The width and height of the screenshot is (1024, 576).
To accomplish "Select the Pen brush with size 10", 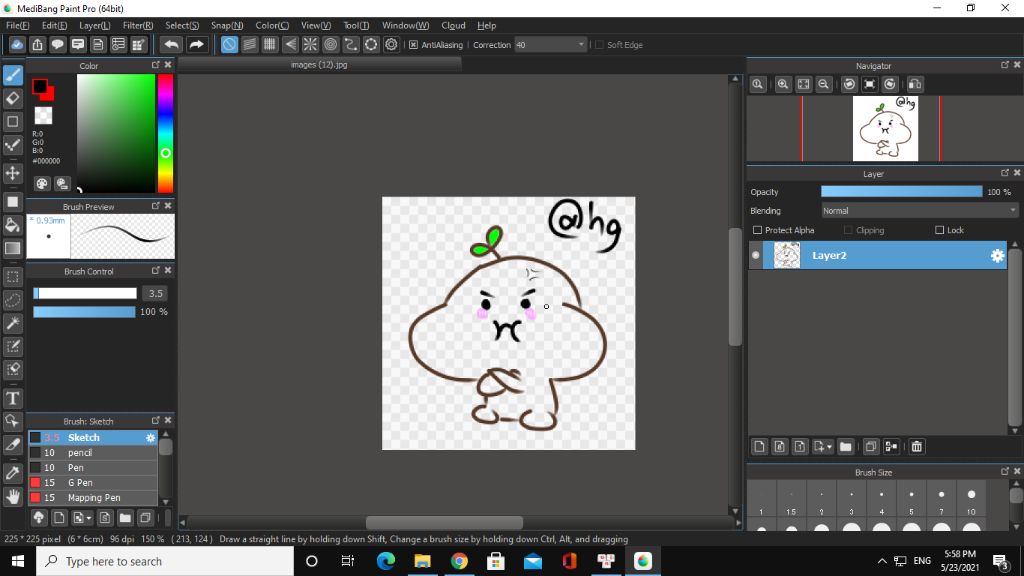I will point(93,468).
